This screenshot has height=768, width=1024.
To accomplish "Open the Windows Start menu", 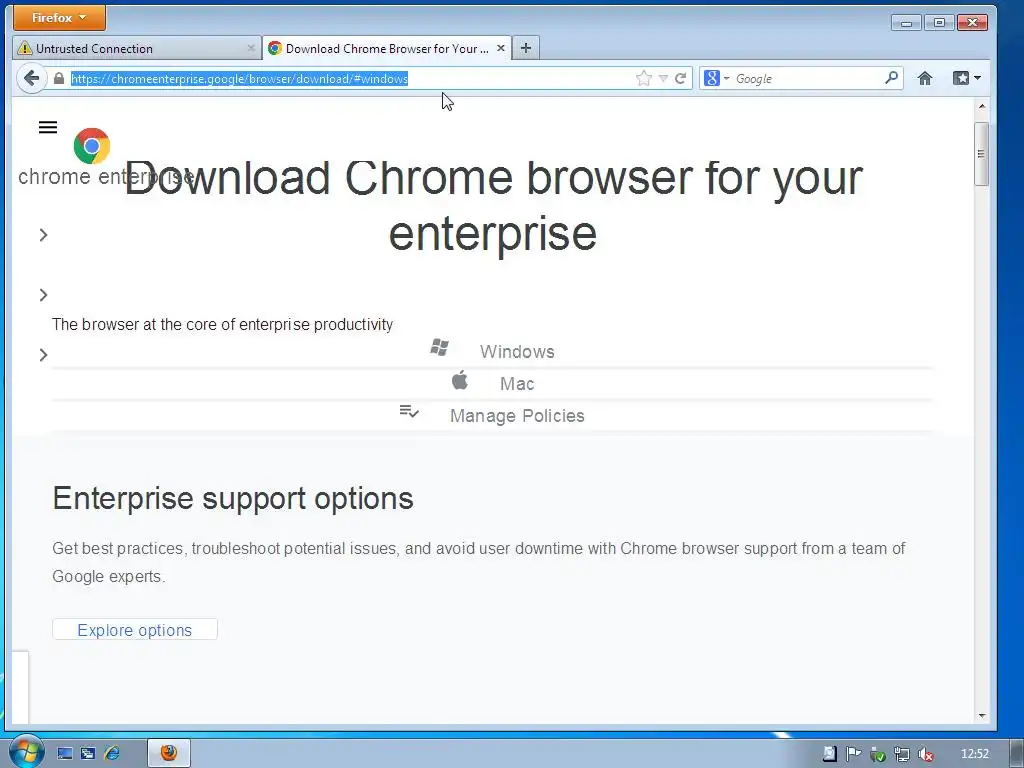I will (x=26, y=751).
